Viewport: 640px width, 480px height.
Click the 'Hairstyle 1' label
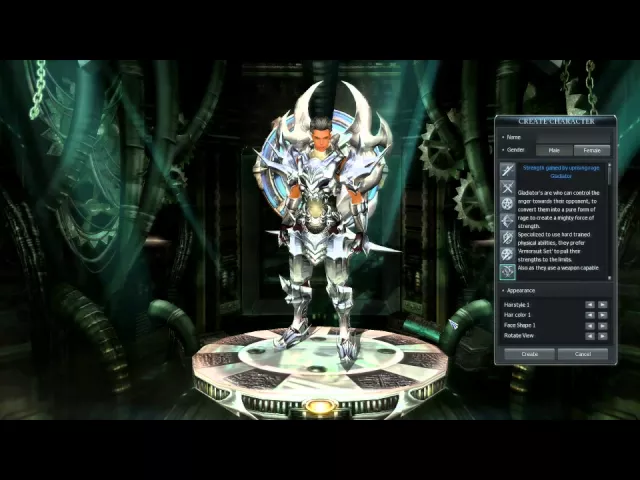516,305
